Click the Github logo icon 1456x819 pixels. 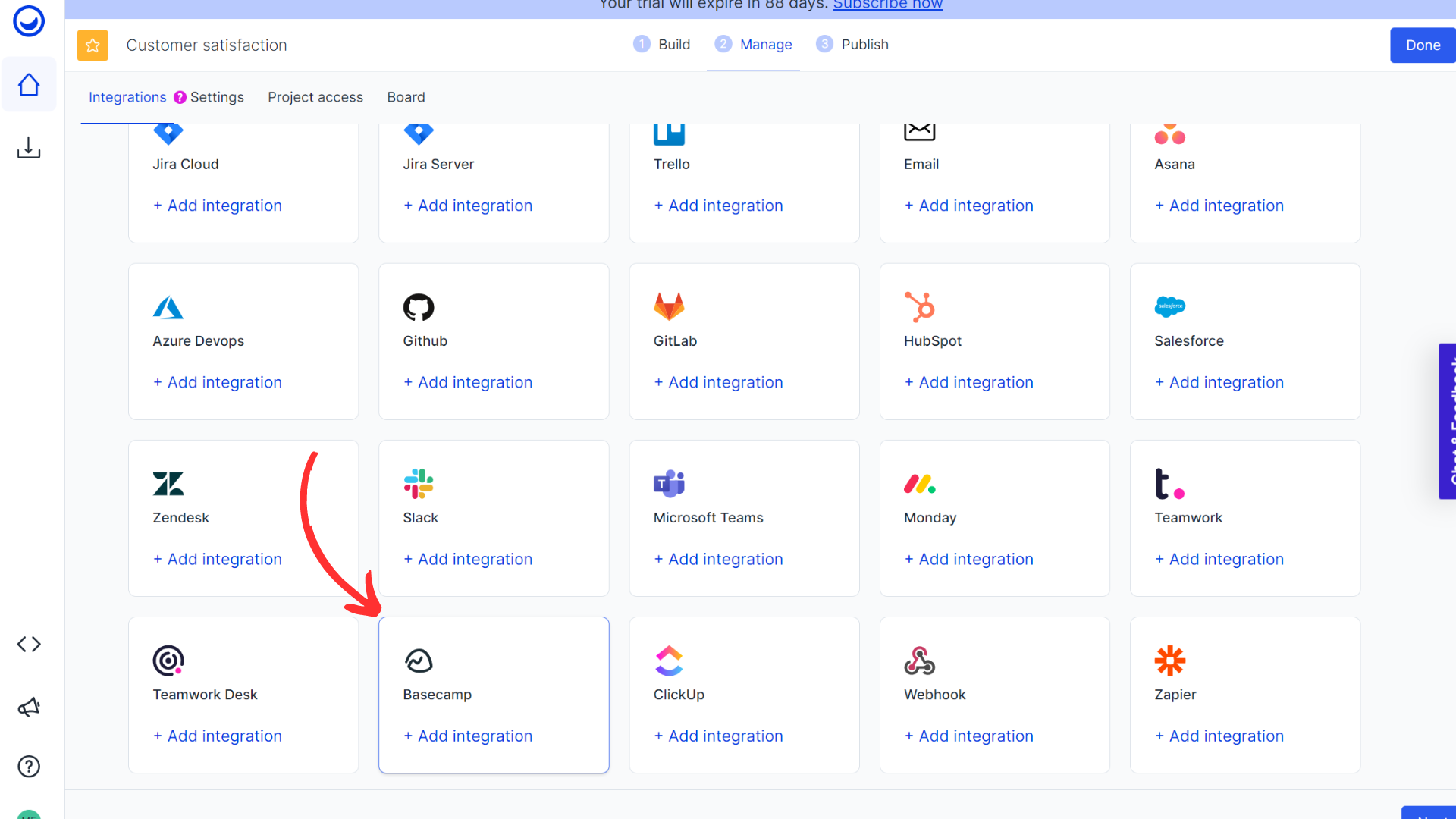[418, 307]
